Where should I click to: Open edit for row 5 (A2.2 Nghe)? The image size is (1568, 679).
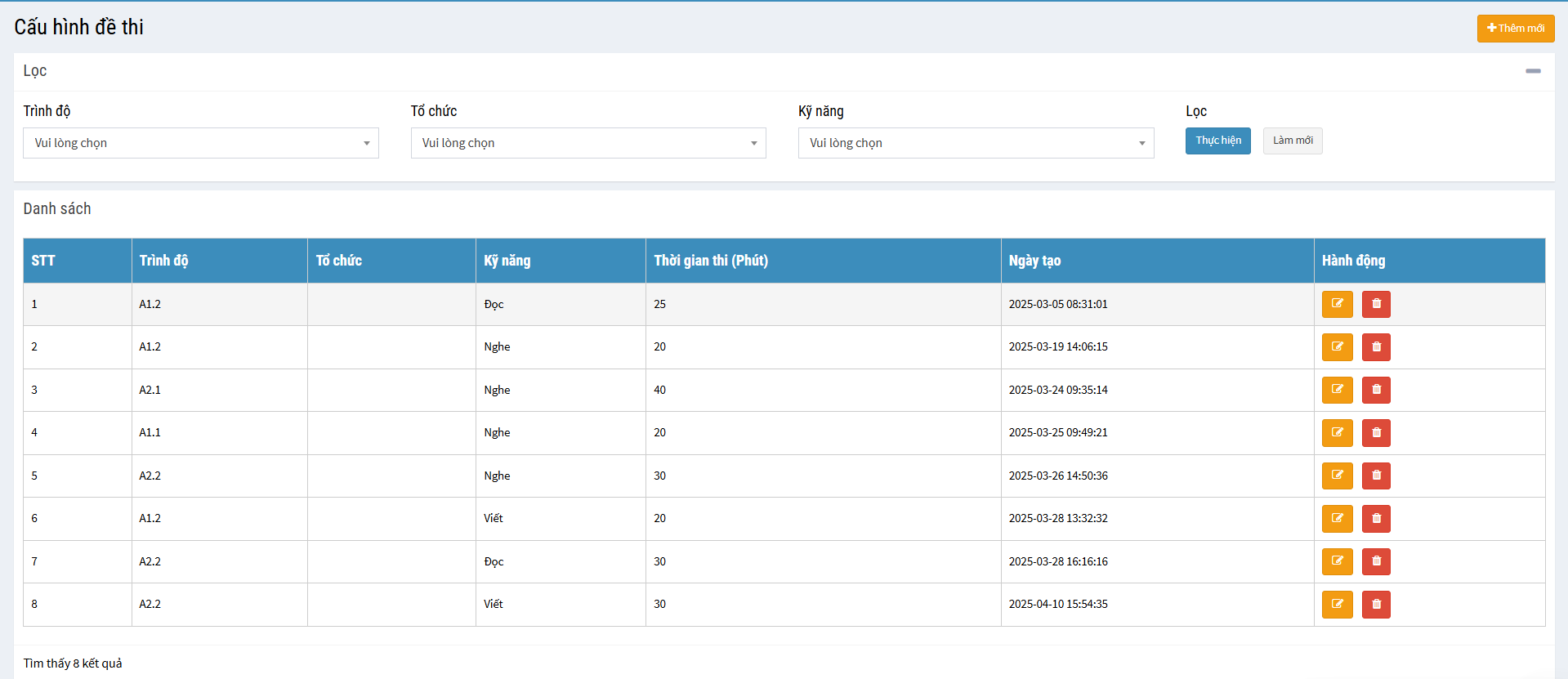pos(1337,476)
